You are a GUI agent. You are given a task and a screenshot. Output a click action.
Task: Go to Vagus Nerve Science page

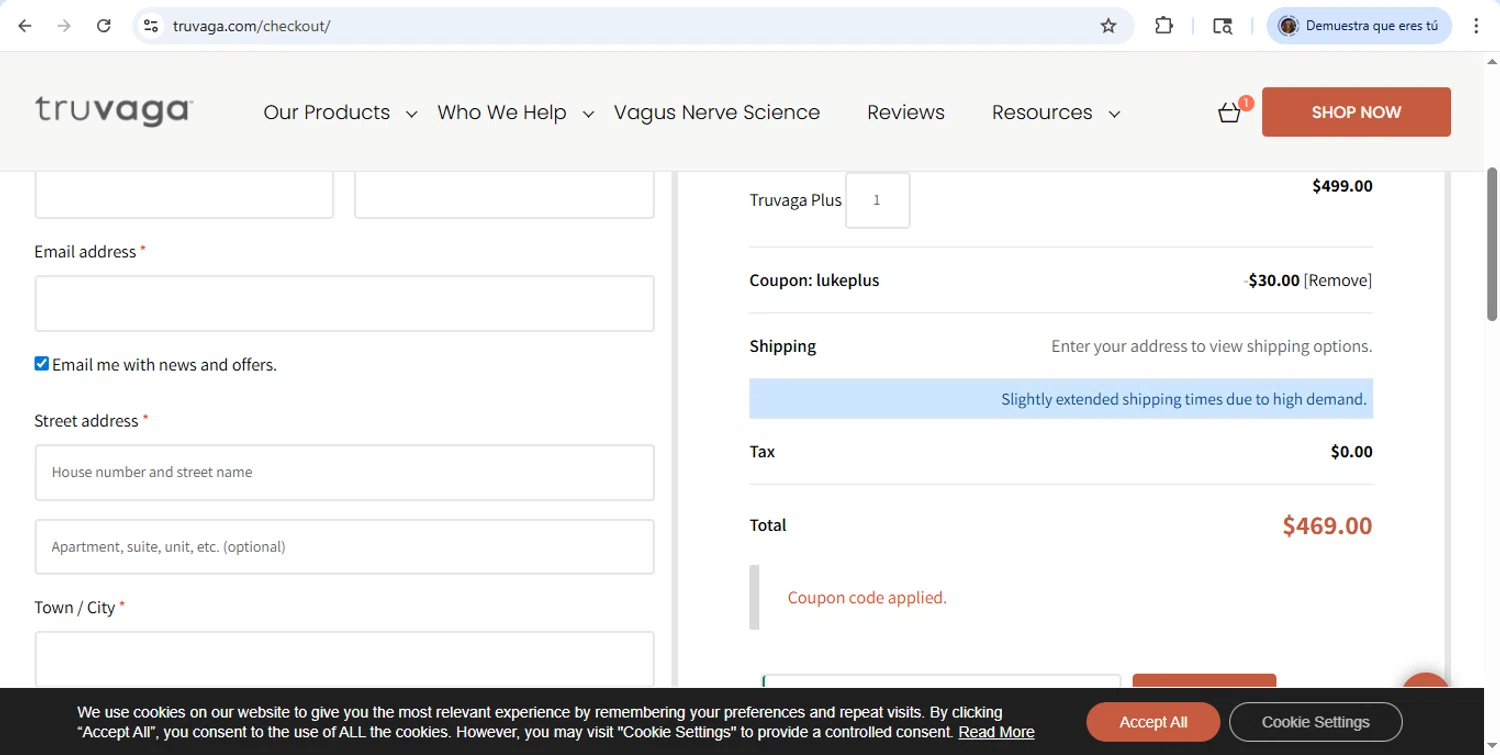coord(717,112)
